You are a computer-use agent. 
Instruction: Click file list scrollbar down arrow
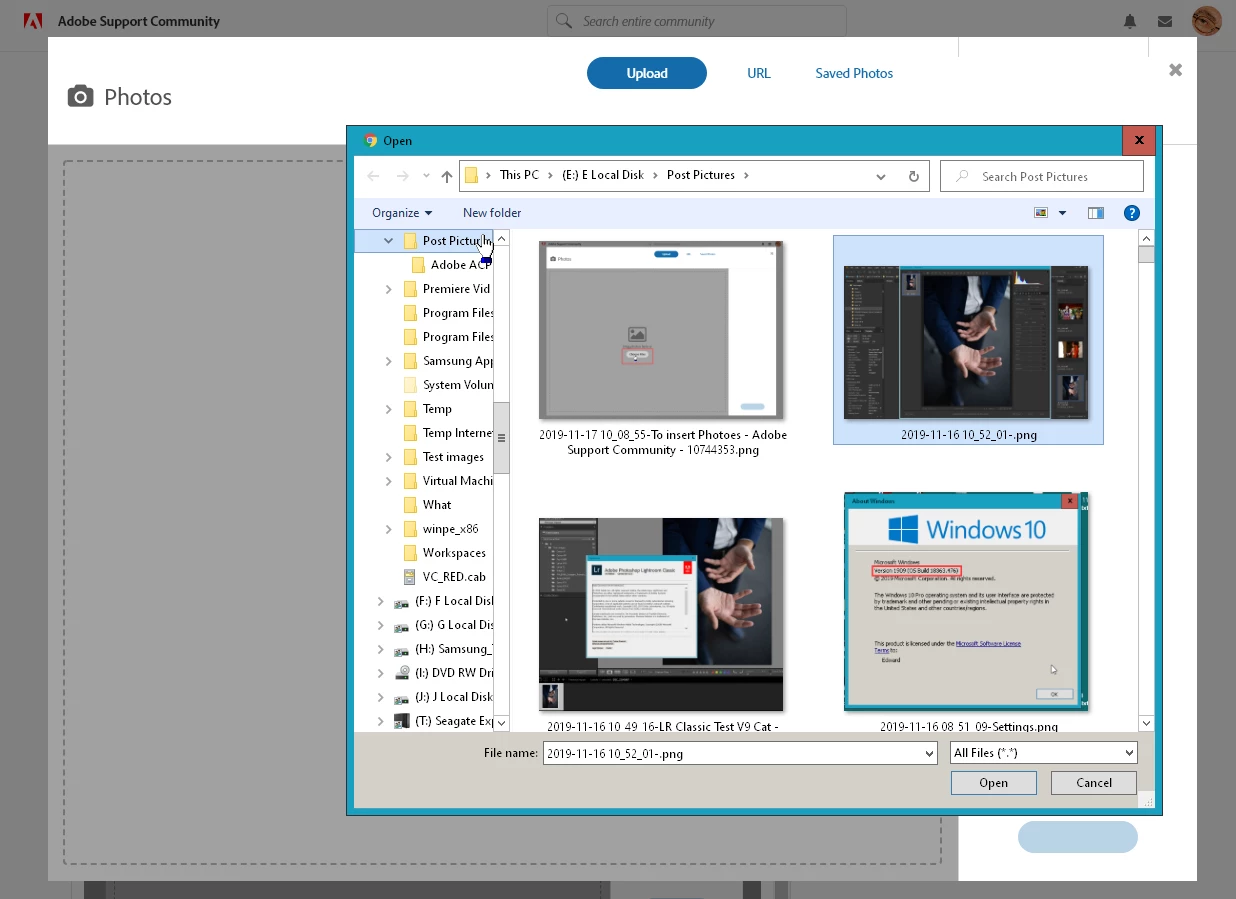(x=1147, y=722)
